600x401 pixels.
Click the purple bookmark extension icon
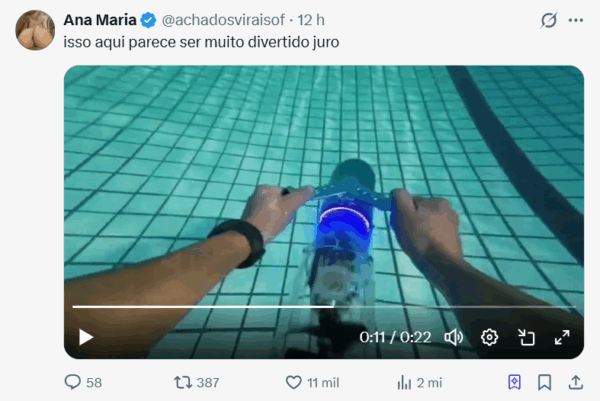coord(514,382)
